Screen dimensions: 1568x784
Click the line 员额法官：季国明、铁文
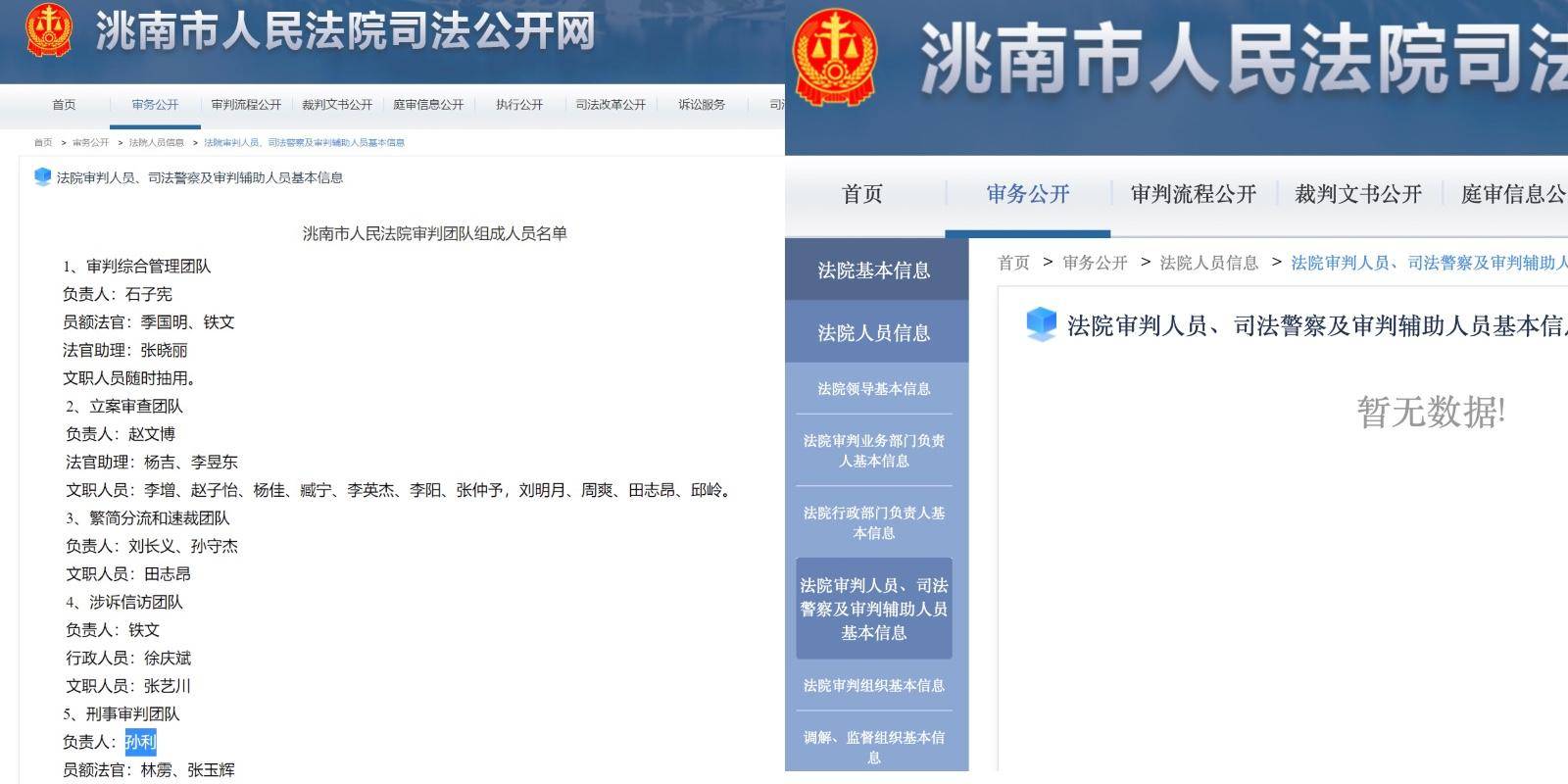pyautogui.click(x=149, y=322)
